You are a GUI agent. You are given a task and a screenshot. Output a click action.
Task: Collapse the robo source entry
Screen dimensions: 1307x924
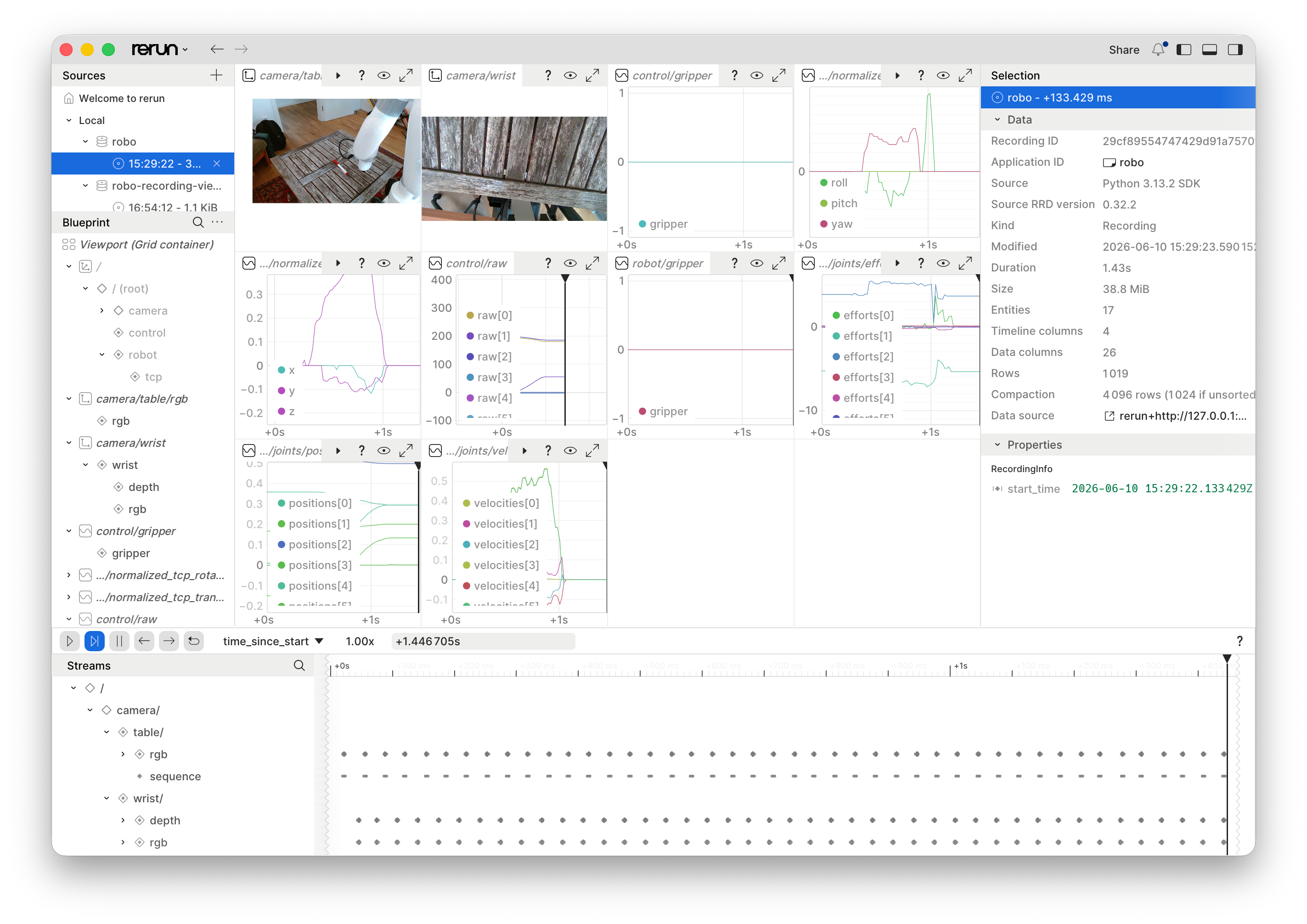coord(85,141)
